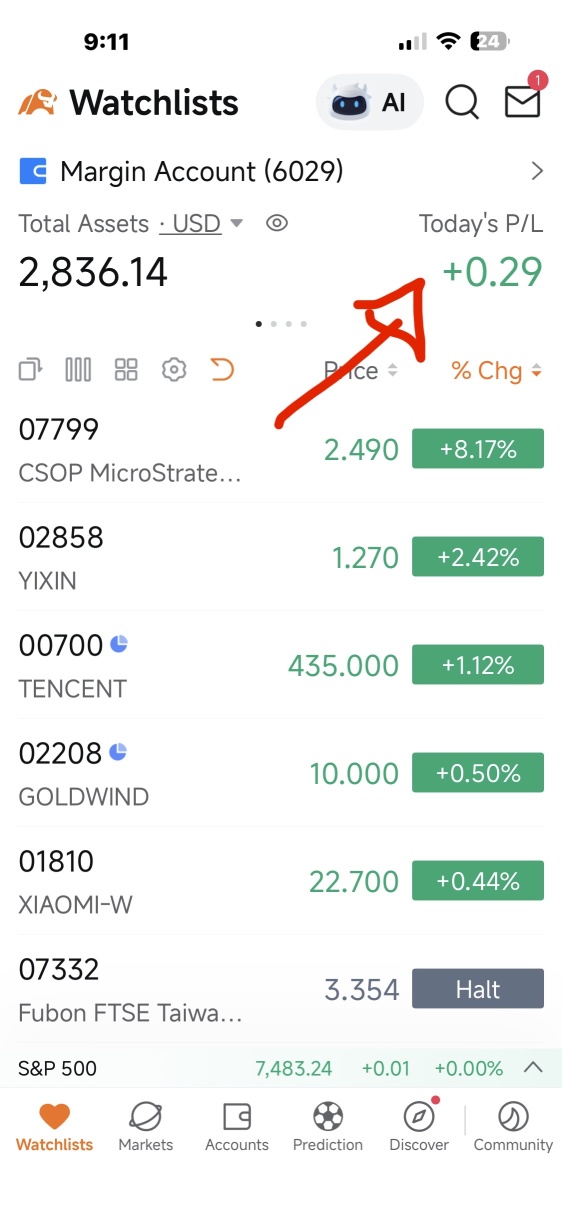Toggle total assets visibility eye icon

pos(277,223)
